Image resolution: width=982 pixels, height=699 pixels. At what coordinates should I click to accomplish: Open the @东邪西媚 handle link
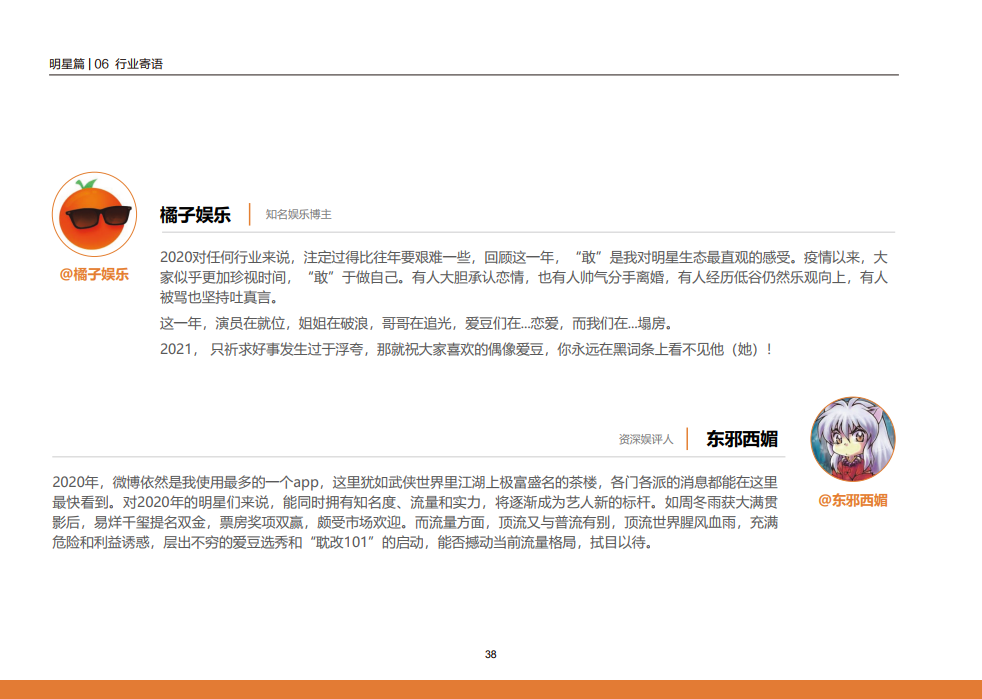click(852, 500)
